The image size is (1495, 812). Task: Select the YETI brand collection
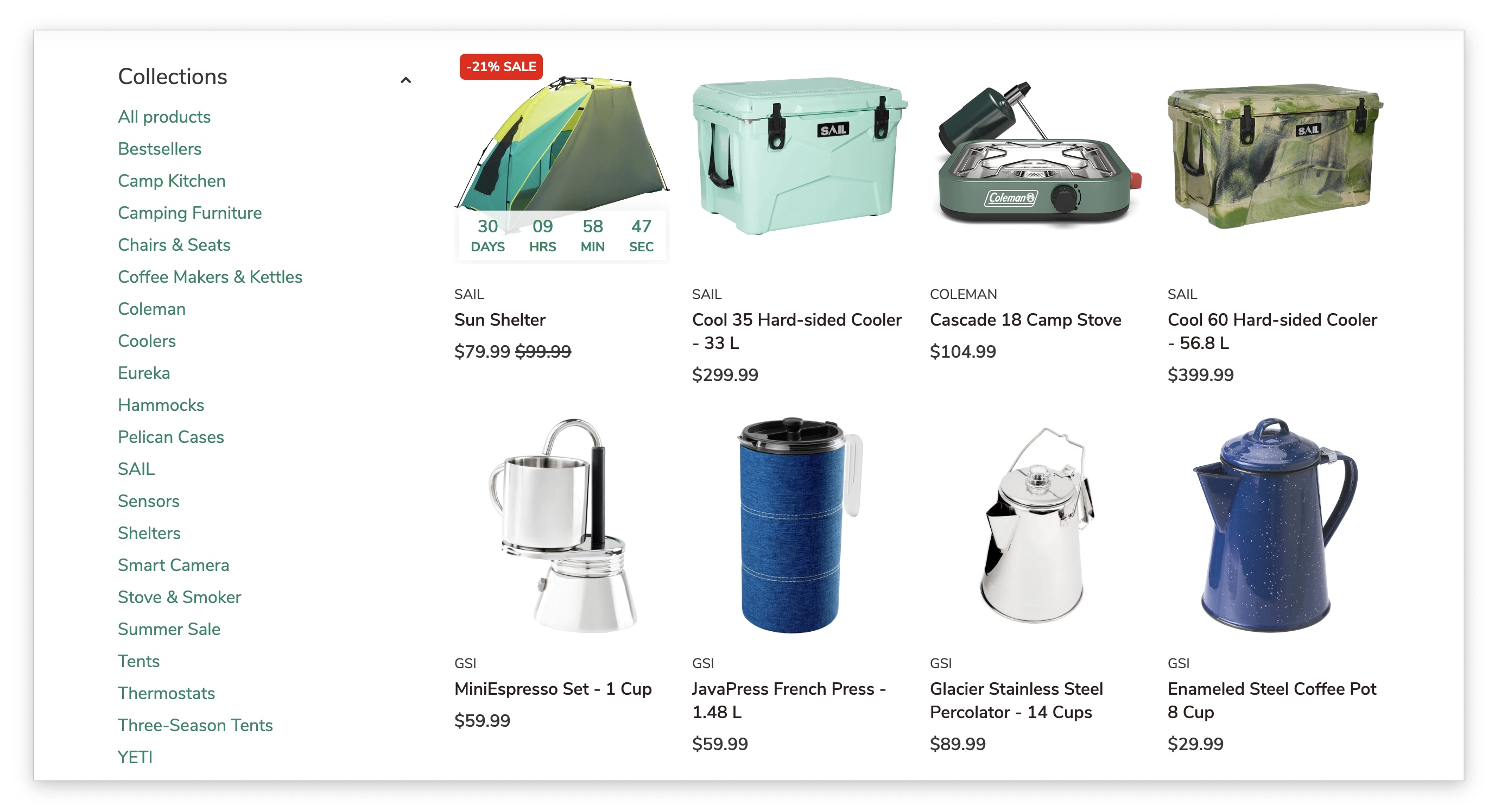(135, 757)
